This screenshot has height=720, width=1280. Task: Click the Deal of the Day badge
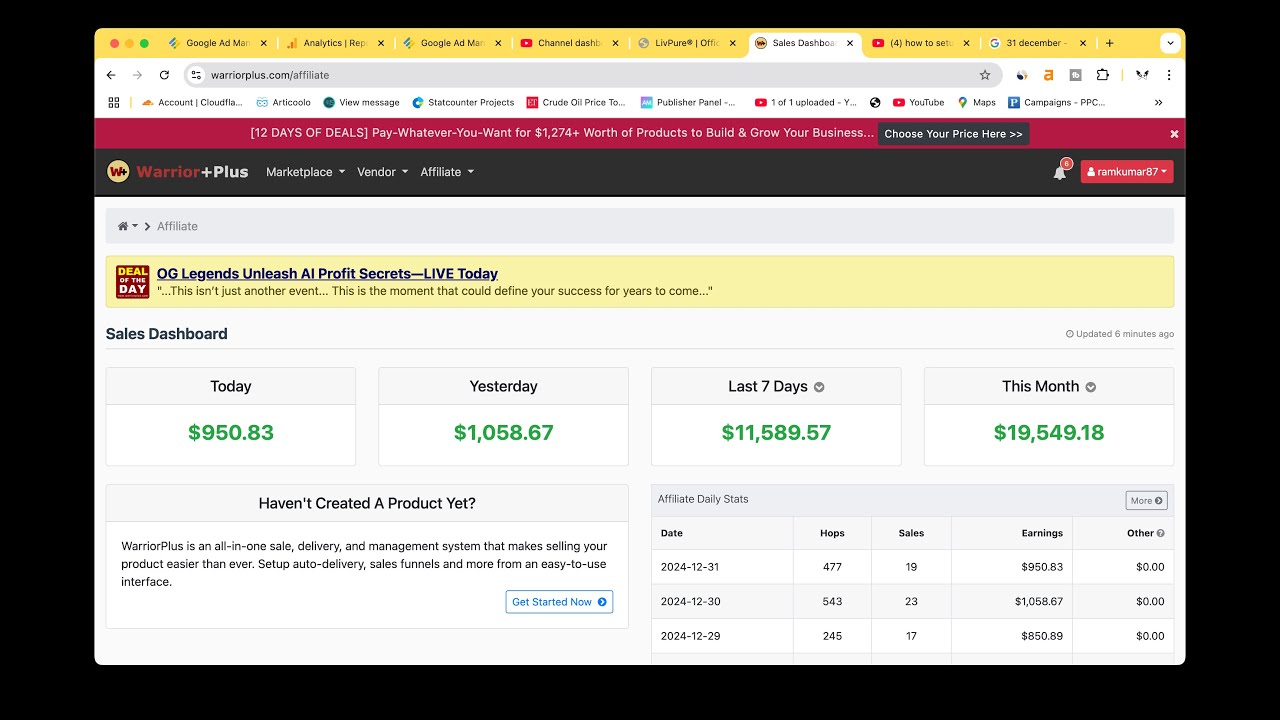click(x=132, y=282)
